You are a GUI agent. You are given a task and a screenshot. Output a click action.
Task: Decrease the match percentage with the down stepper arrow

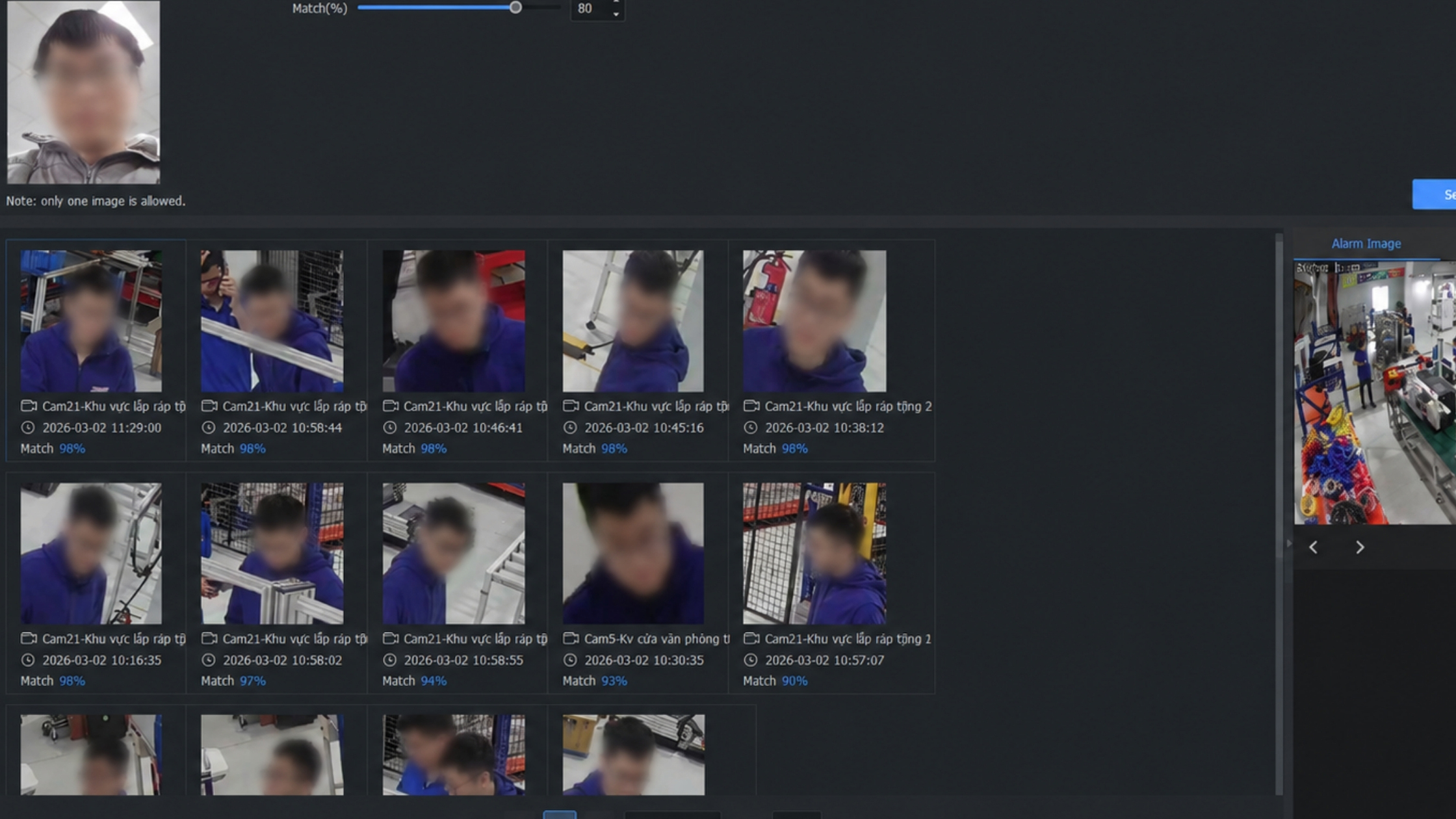pyautogui.click(x=616, y=14)
